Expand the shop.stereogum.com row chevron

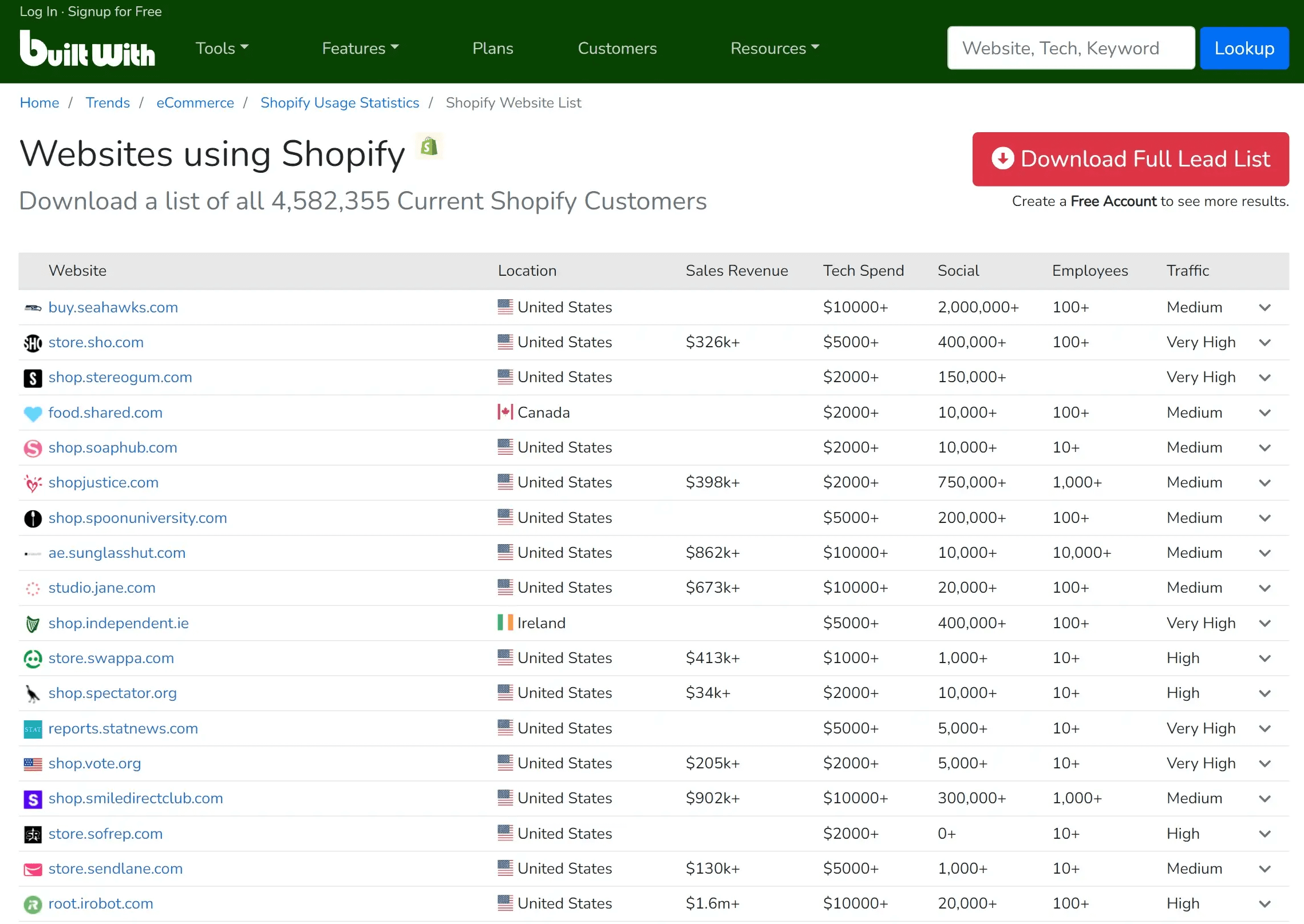pyautogui.click(x=1265, y=378)
